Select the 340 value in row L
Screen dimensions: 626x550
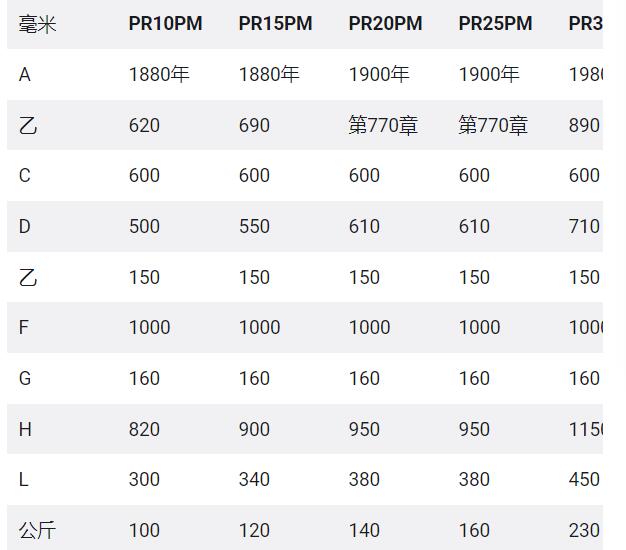point(254,479)
